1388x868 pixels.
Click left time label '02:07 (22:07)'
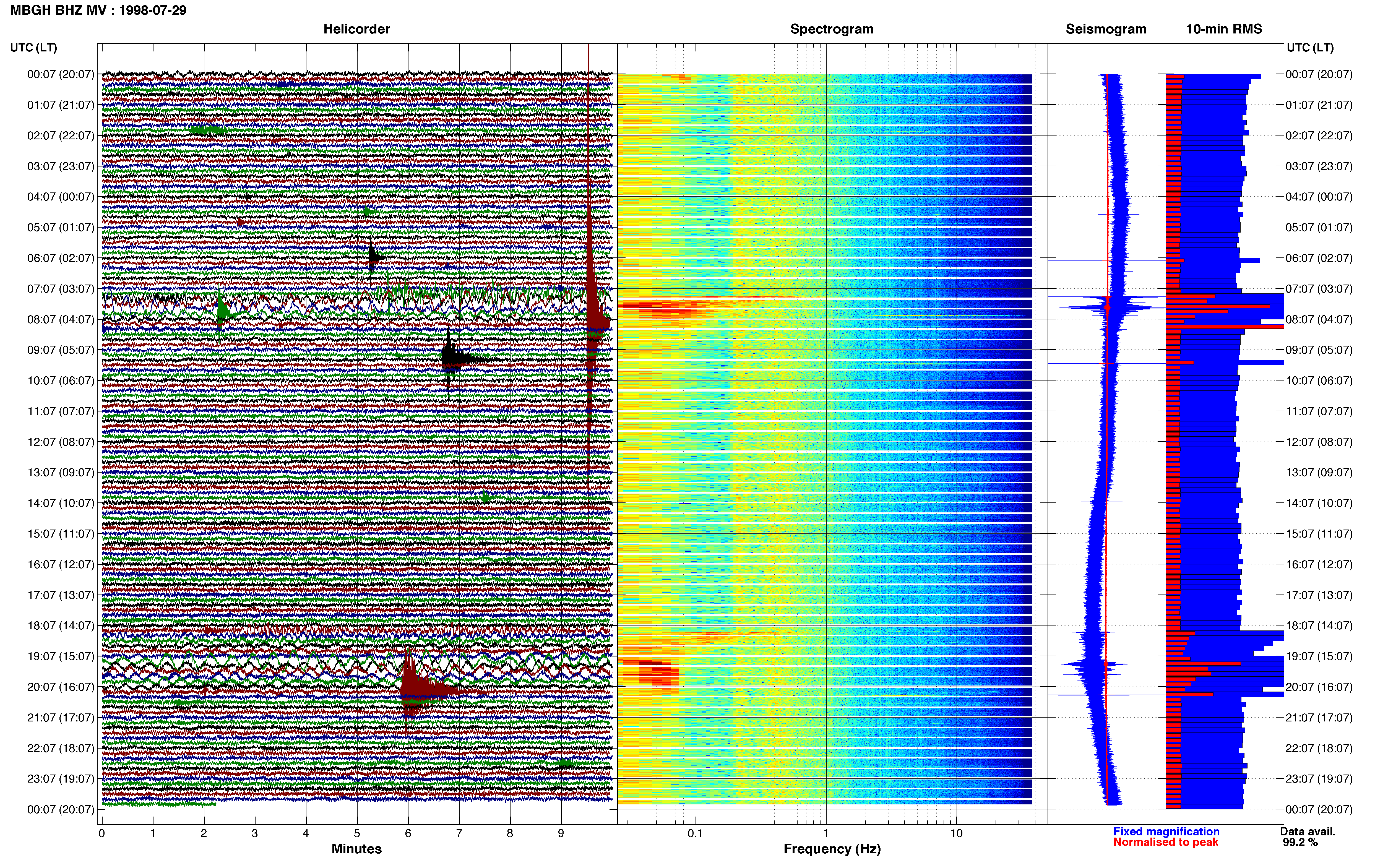point(61,135)
